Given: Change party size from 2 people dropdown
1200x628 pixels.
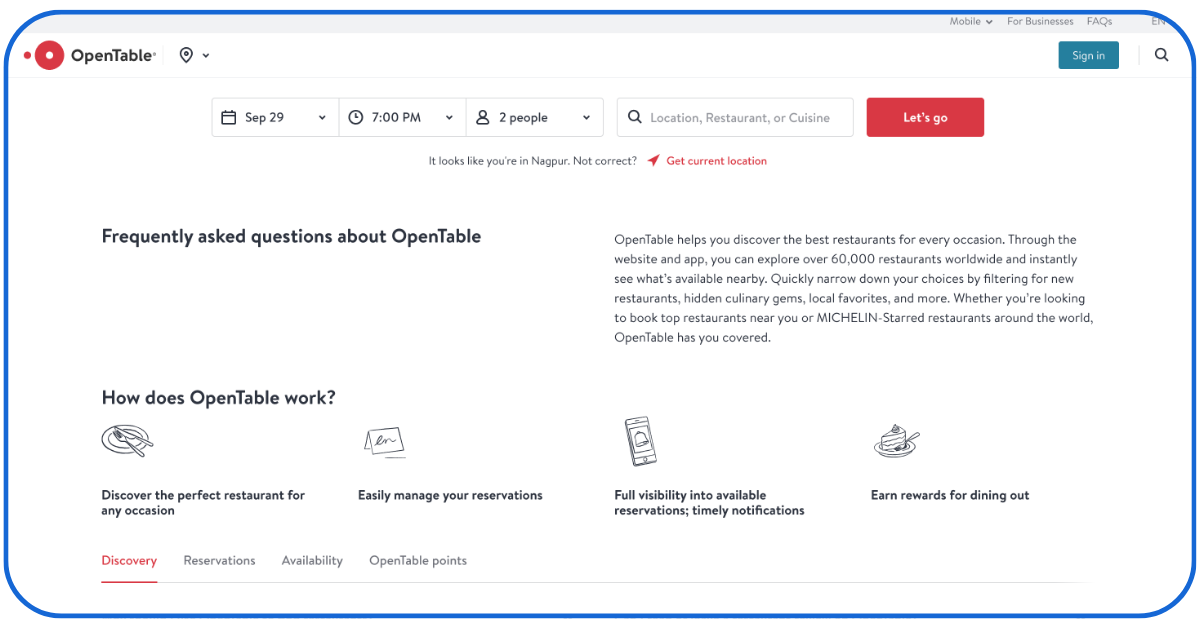Looking at the screenshot, I should pyautogui.click(x=534, y=117).
